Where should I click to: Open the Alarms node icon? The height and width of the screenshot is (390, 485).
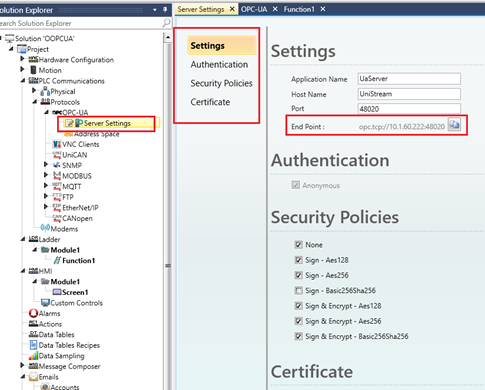pos(33,313)
